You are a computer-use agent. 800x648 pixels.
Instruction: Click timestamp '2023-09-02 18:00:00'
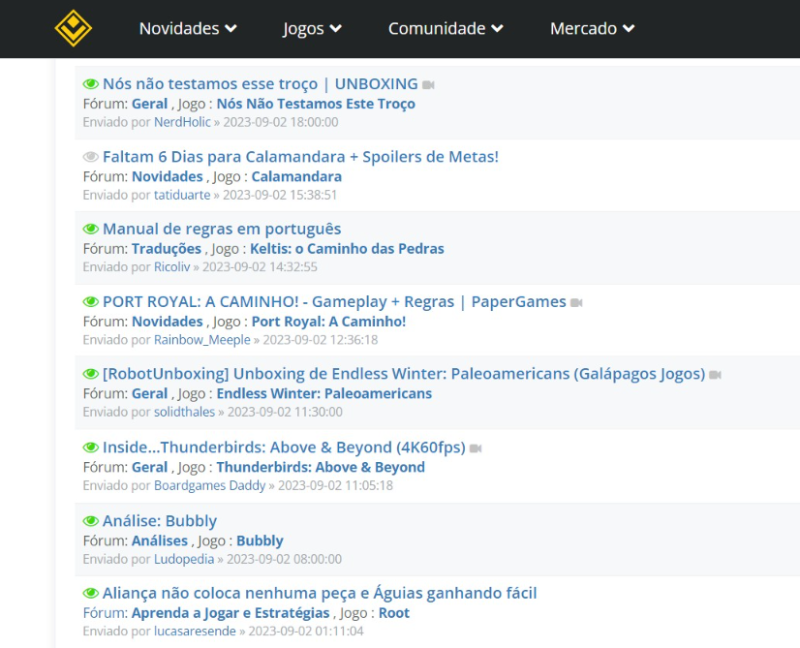pos(281,122)
